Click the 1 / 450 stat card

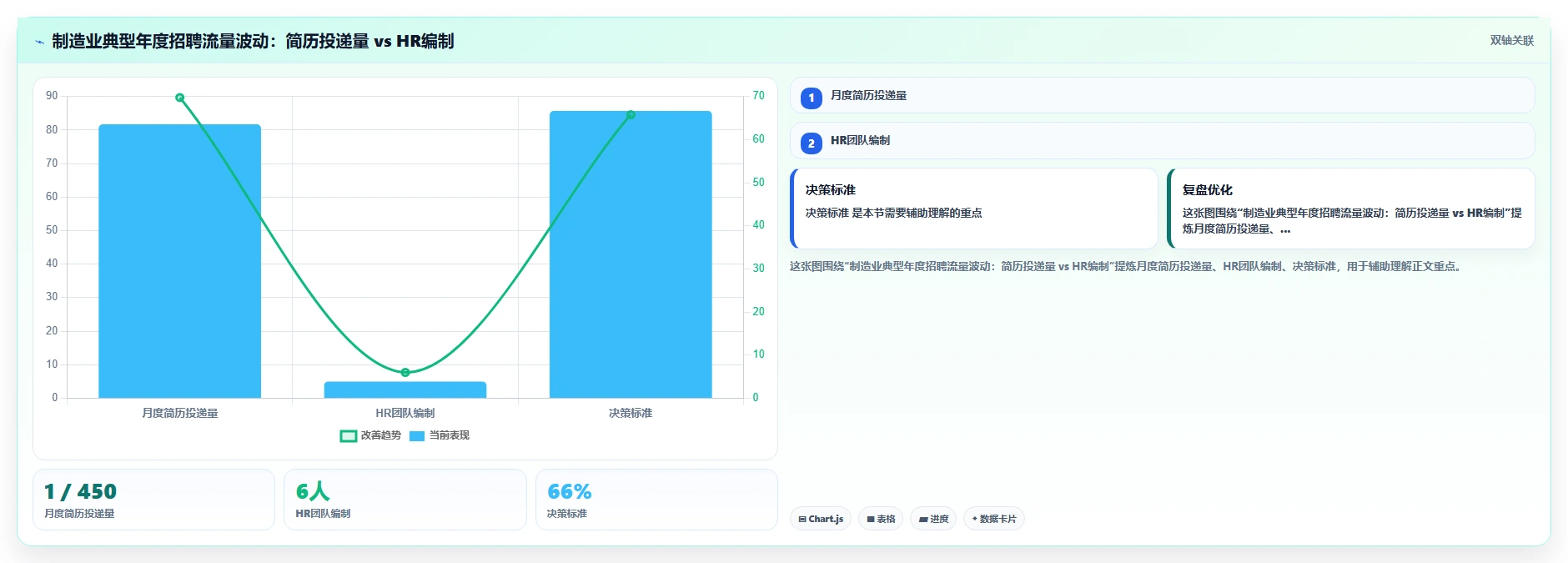(x=153, y=500)
